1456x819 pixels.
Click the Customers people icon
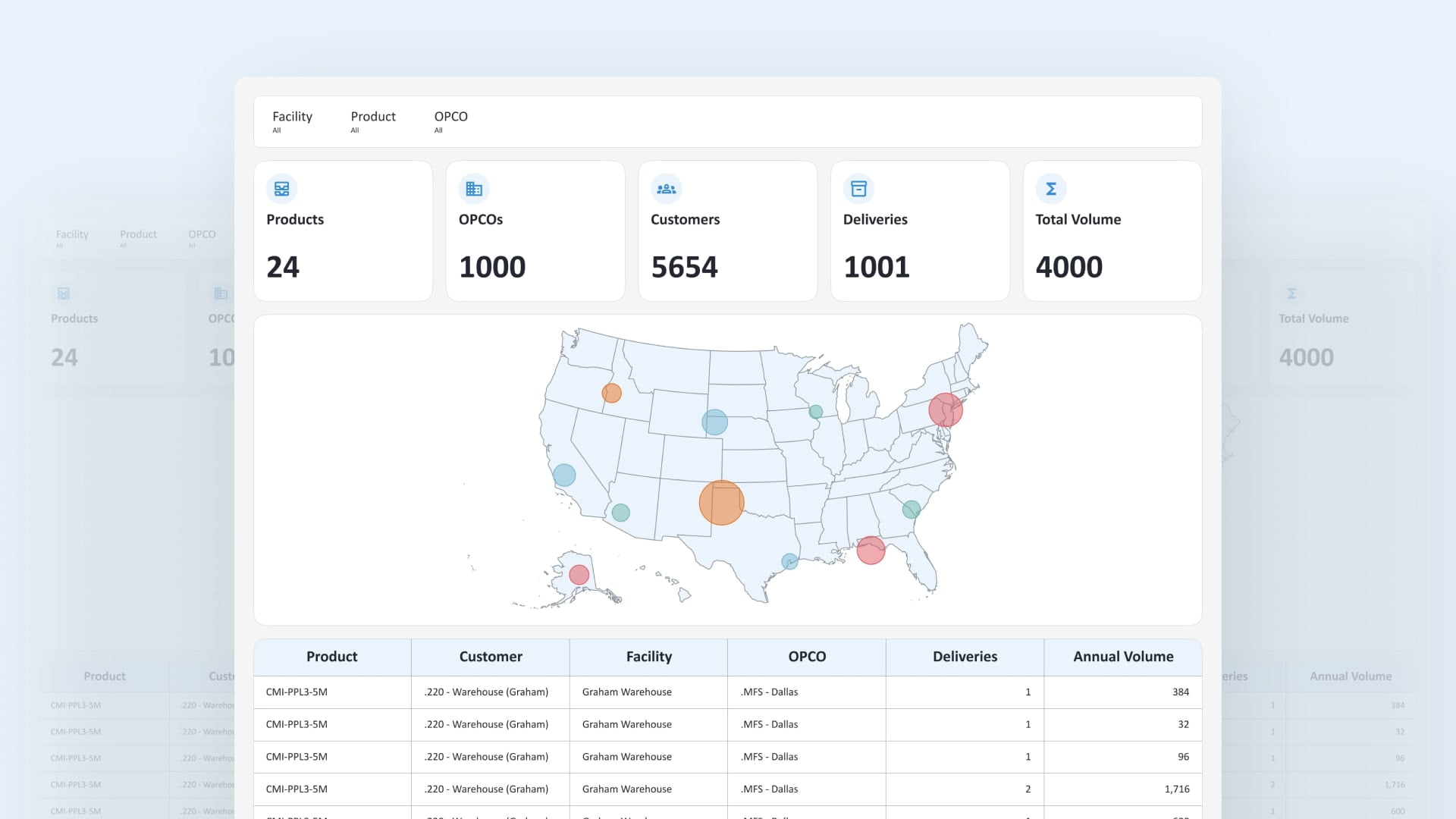tap(667, 189)
